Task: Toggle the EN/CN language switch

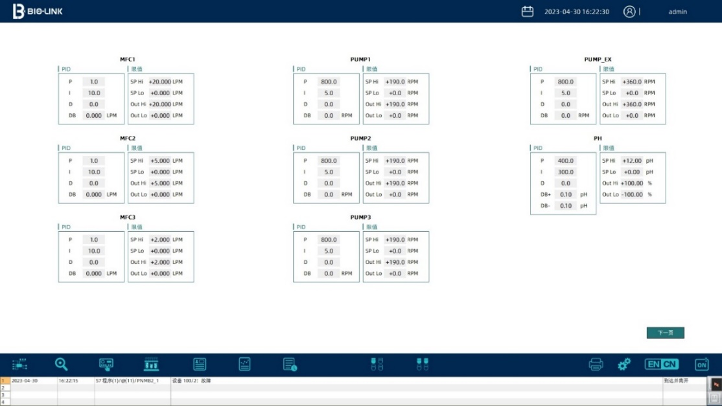Action: click(661, 364)
